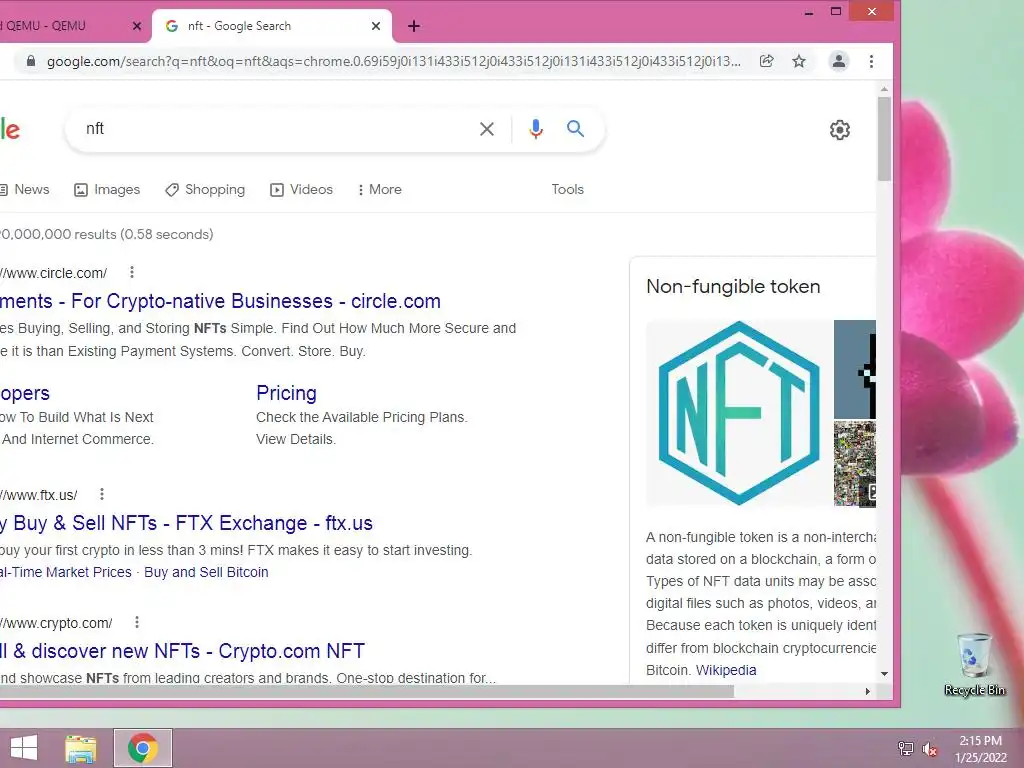
Task: Open a new tab with the plus button
Action: click(413, 26)
